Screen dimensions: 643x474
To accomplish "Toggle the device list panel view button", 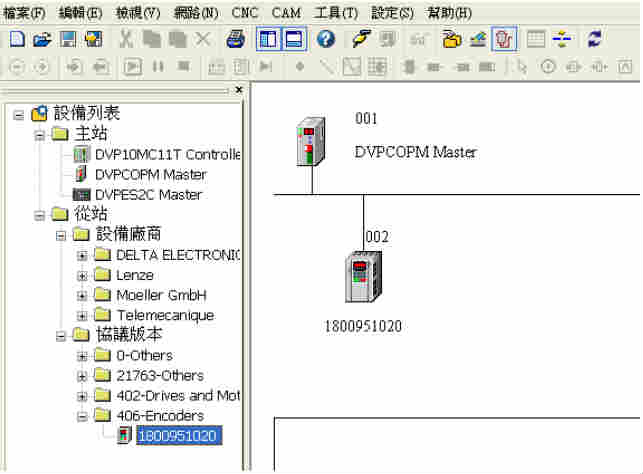I will click(268, 40).
